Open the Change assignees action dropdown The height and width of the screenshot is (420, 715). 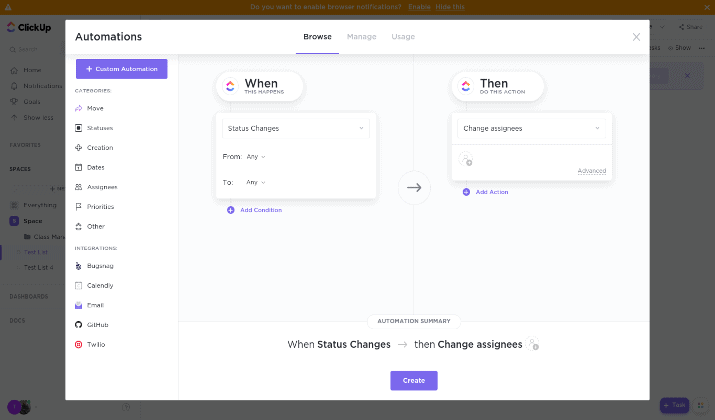[531, 128]
